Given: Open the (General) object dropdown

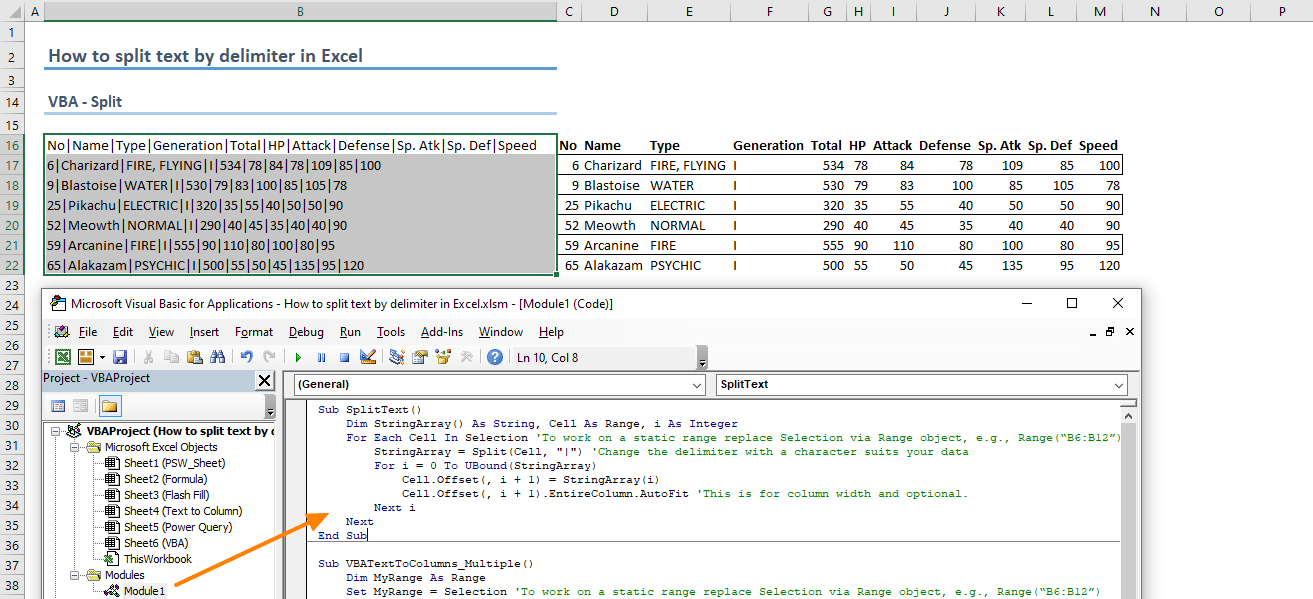Looking at the screenshot, I should coord(697,385).
